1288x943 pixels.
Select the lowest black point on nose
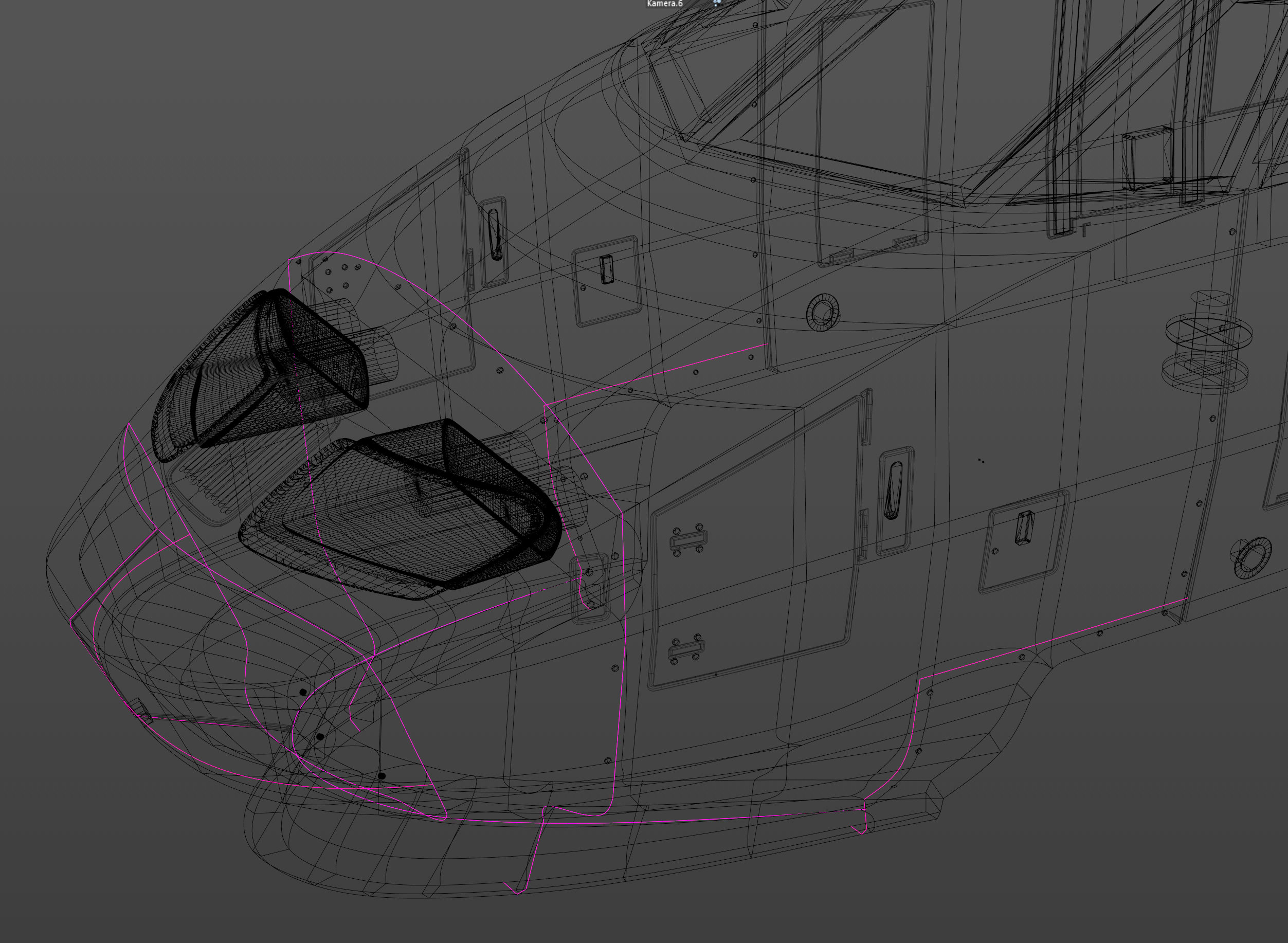pyautogui.click(x=382, y=776)
